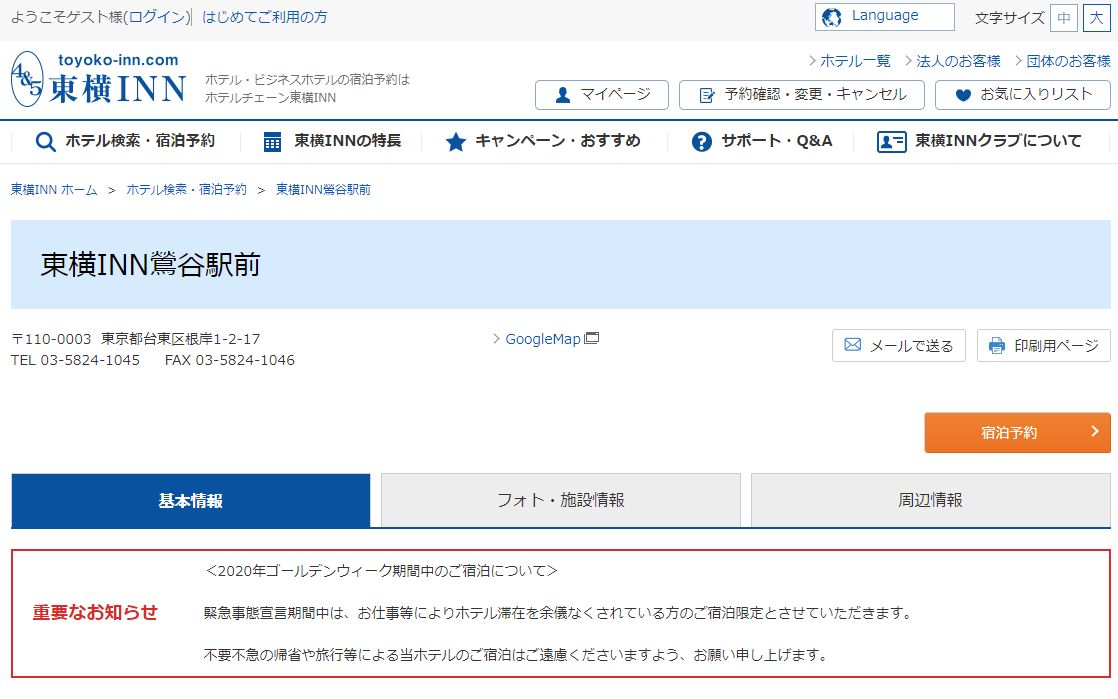Click the arrow on the 宿泊予約 button
Viewport: 1118px width, 699px height.
tap(1095, 432)
